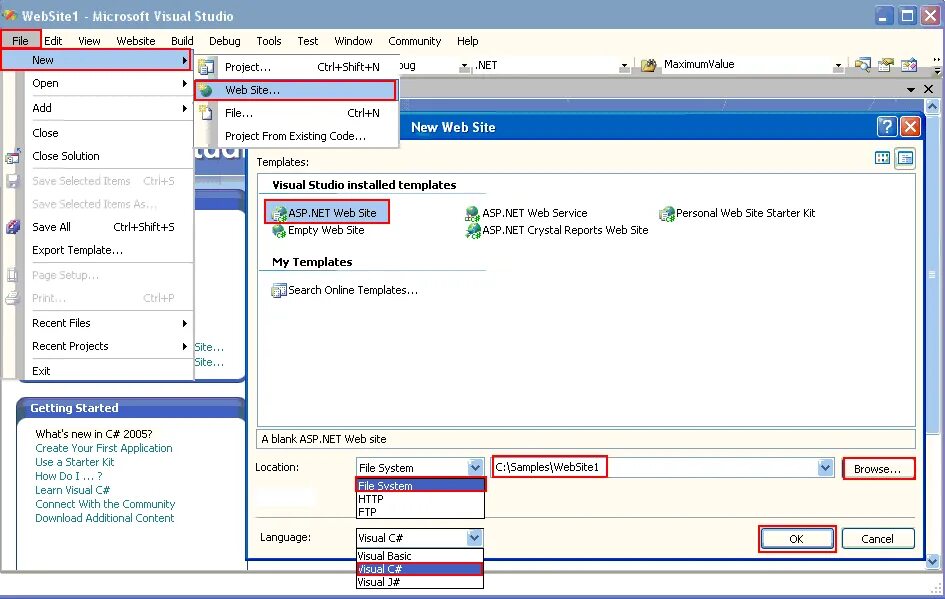Open the Website menu
Image resolution: width=945 pixels, height=599 pixels.
[x=136, y=41]
